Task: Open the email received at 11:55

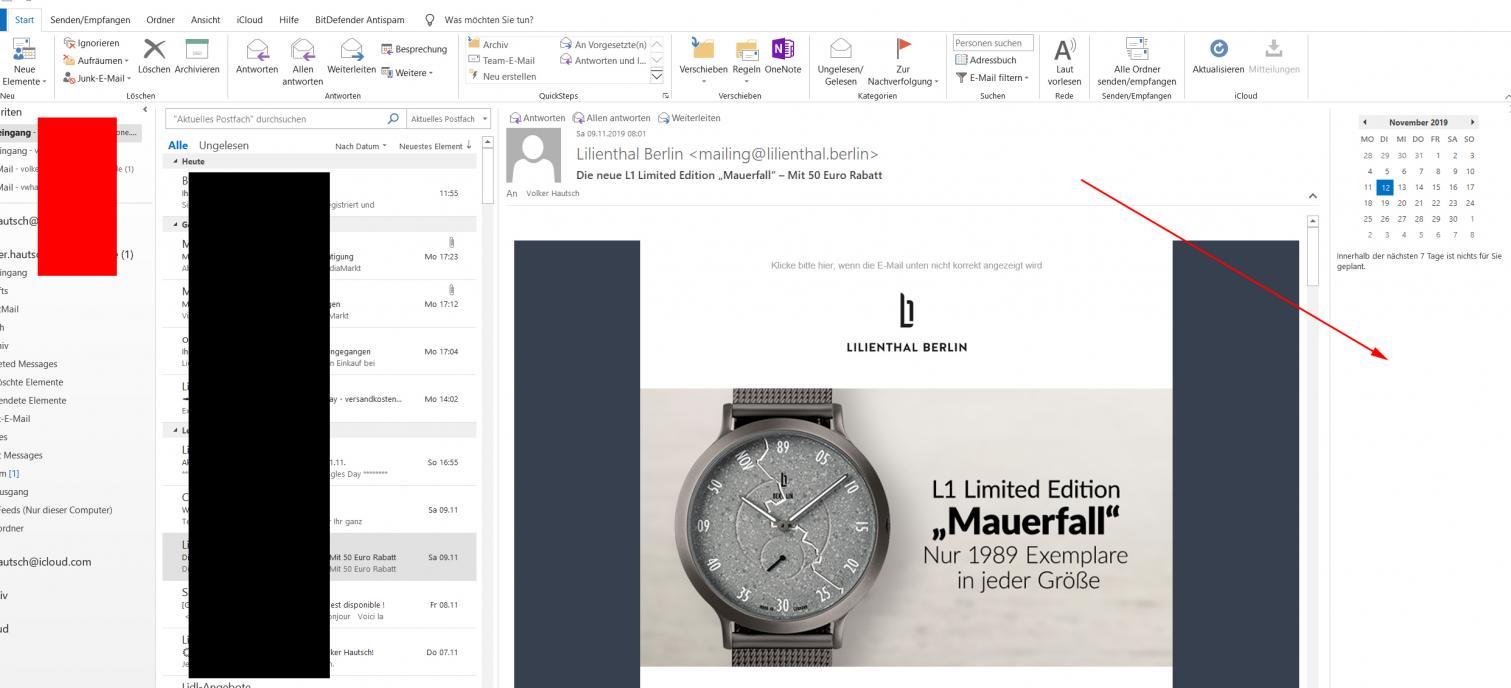Action: click(x=320, y=193)
